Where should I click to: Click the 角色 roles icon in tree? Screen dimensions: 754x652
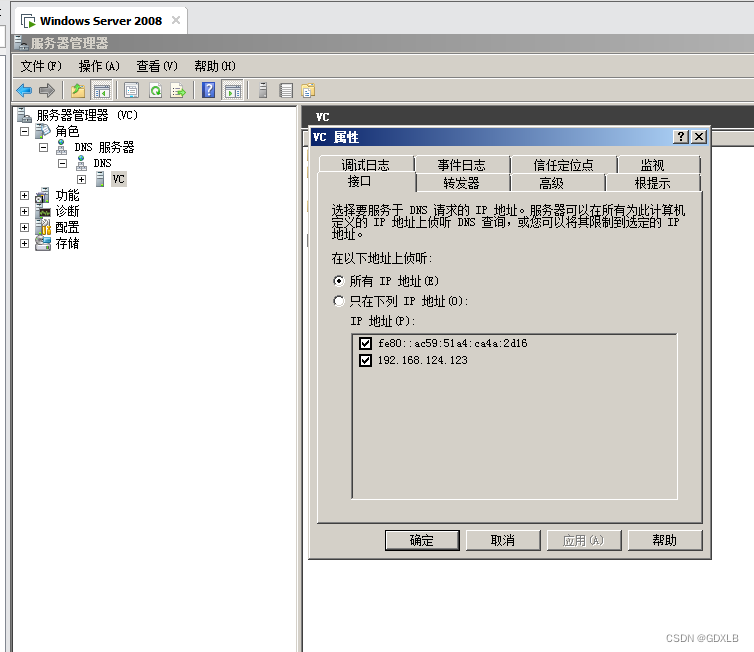pyautogui.click(x=43, y=131)
